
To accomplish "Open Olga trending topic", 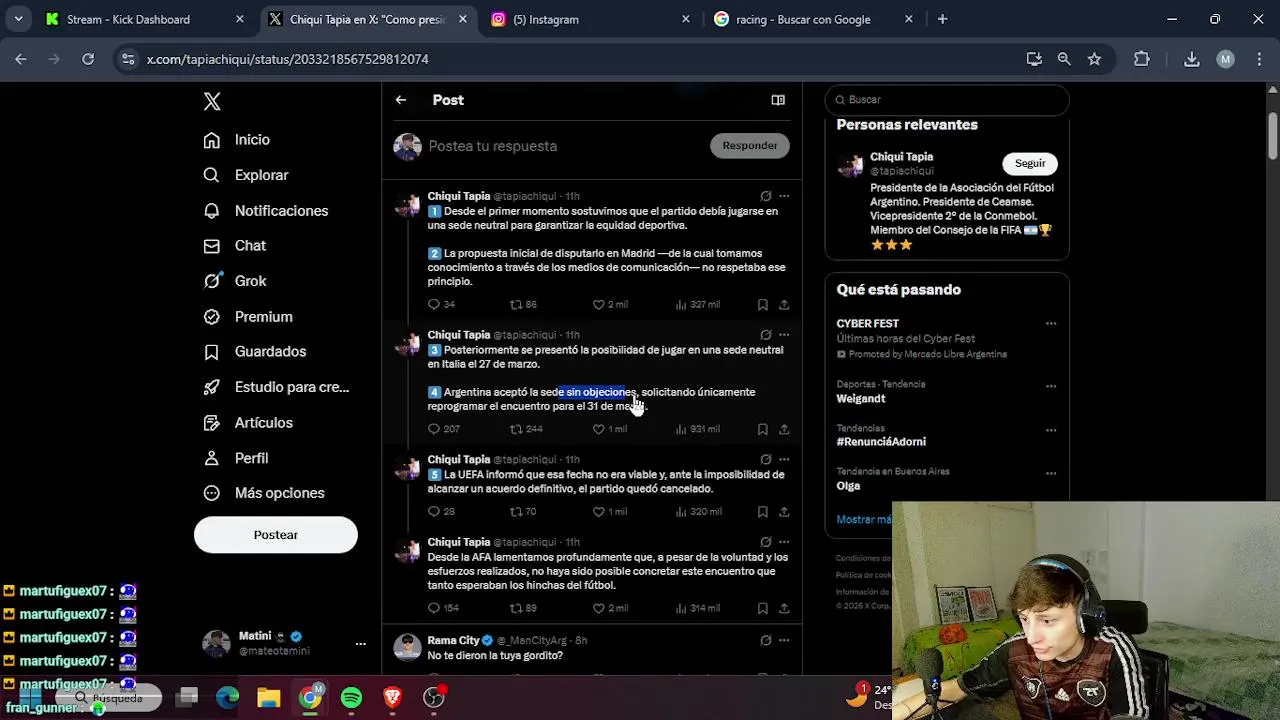I will pos(848,486).
